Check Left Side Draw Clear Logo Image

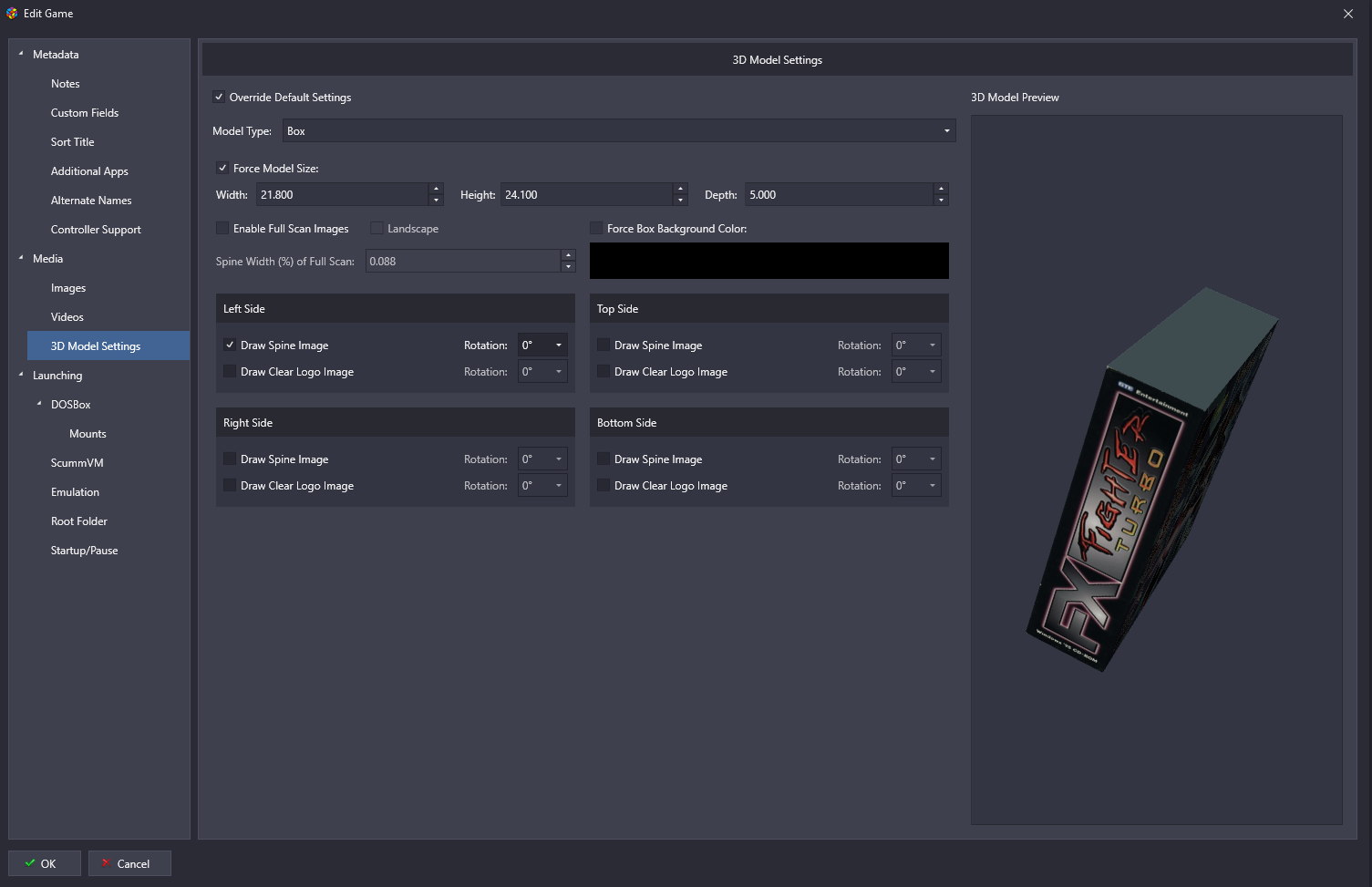tap(230, 371)
